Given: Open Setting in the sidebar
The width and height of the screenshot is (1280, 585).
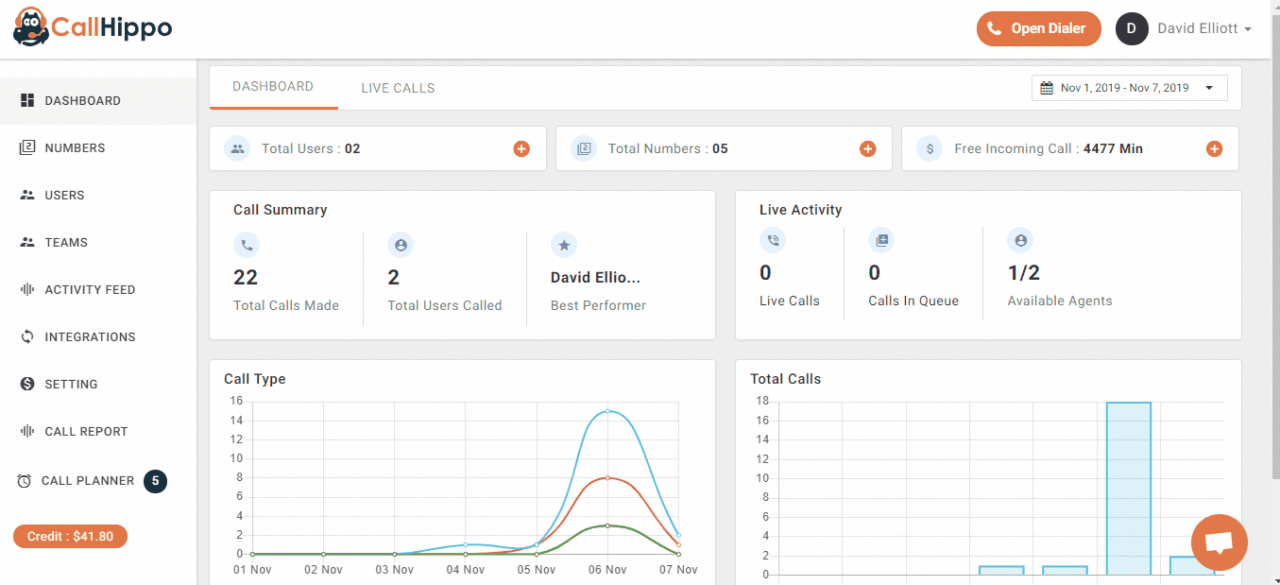Looking at the screenshot, I should pyautogui.click(x=98, y=384).
